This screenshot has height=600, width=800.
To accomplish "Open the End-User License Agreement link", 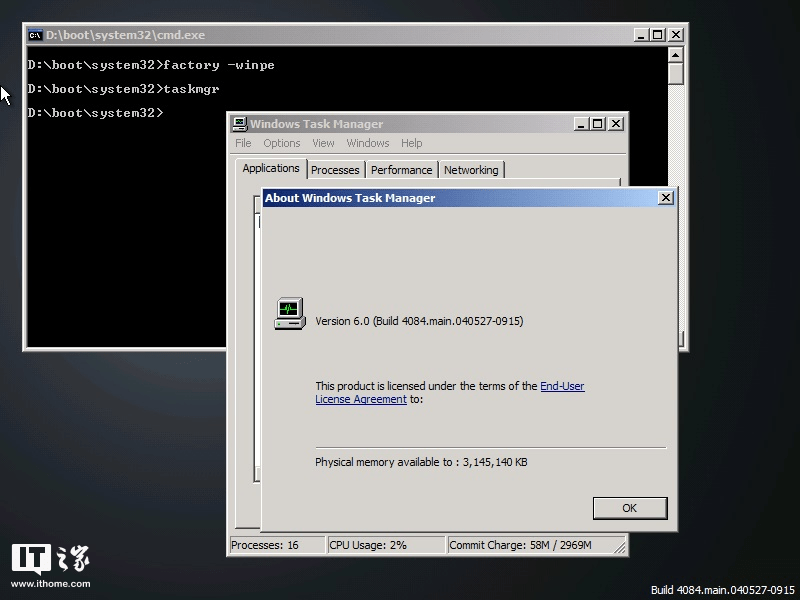I will click(x=562, y=386).
